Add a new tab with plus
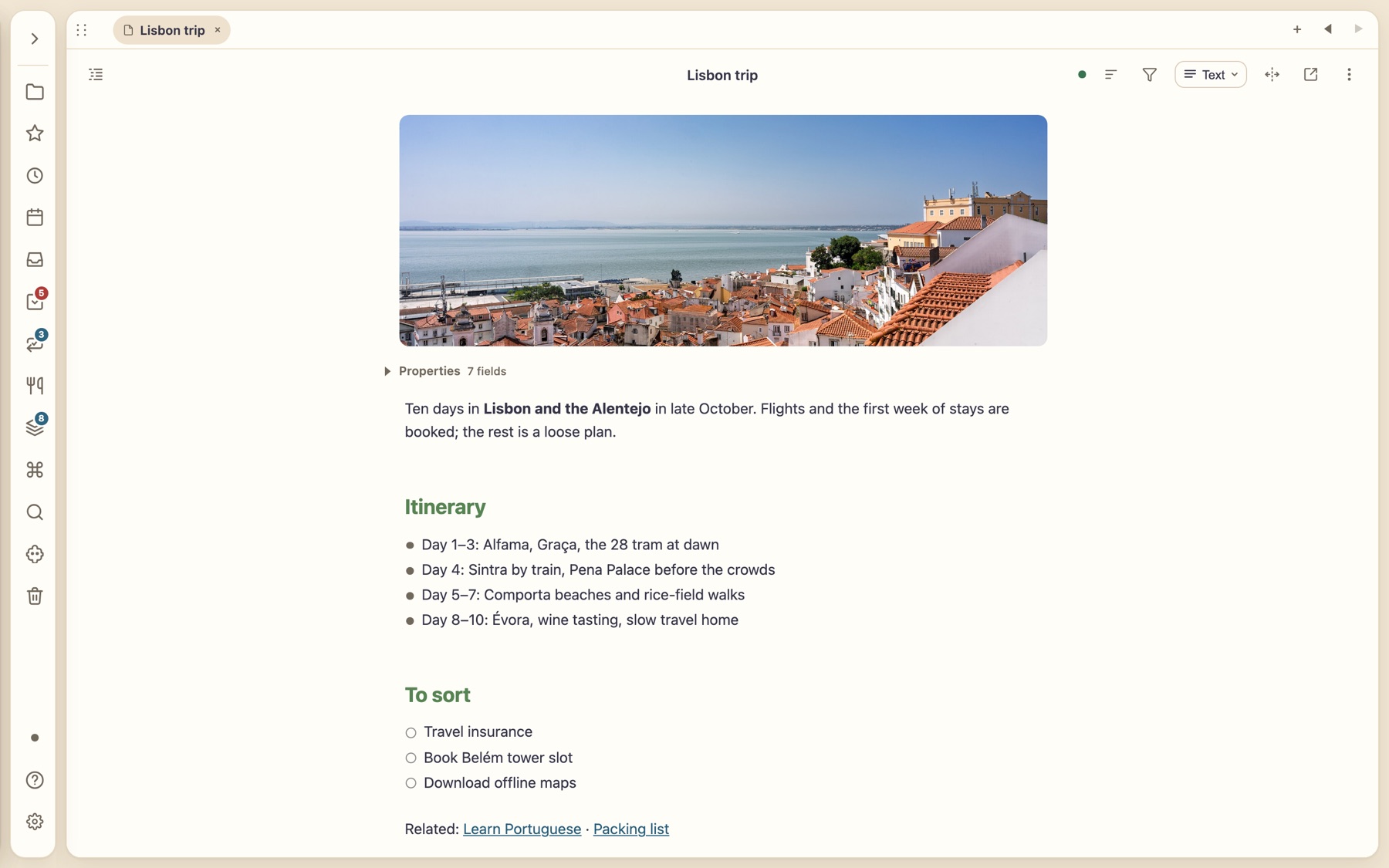The image size is (1389, 868). click(x=1297, y=29)
